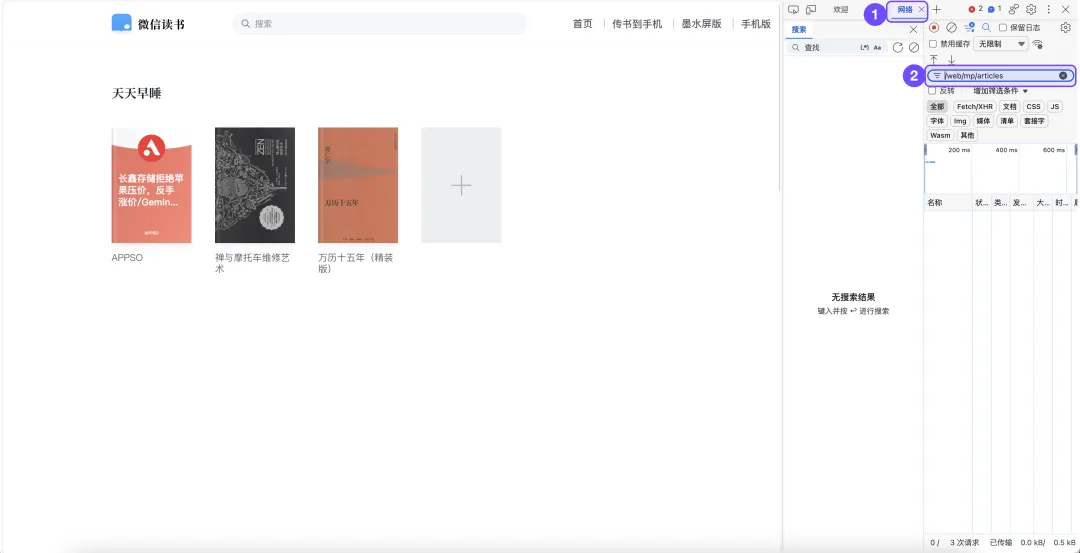
Task: Filter requests by 文档 type
Action: (1009, 107)
